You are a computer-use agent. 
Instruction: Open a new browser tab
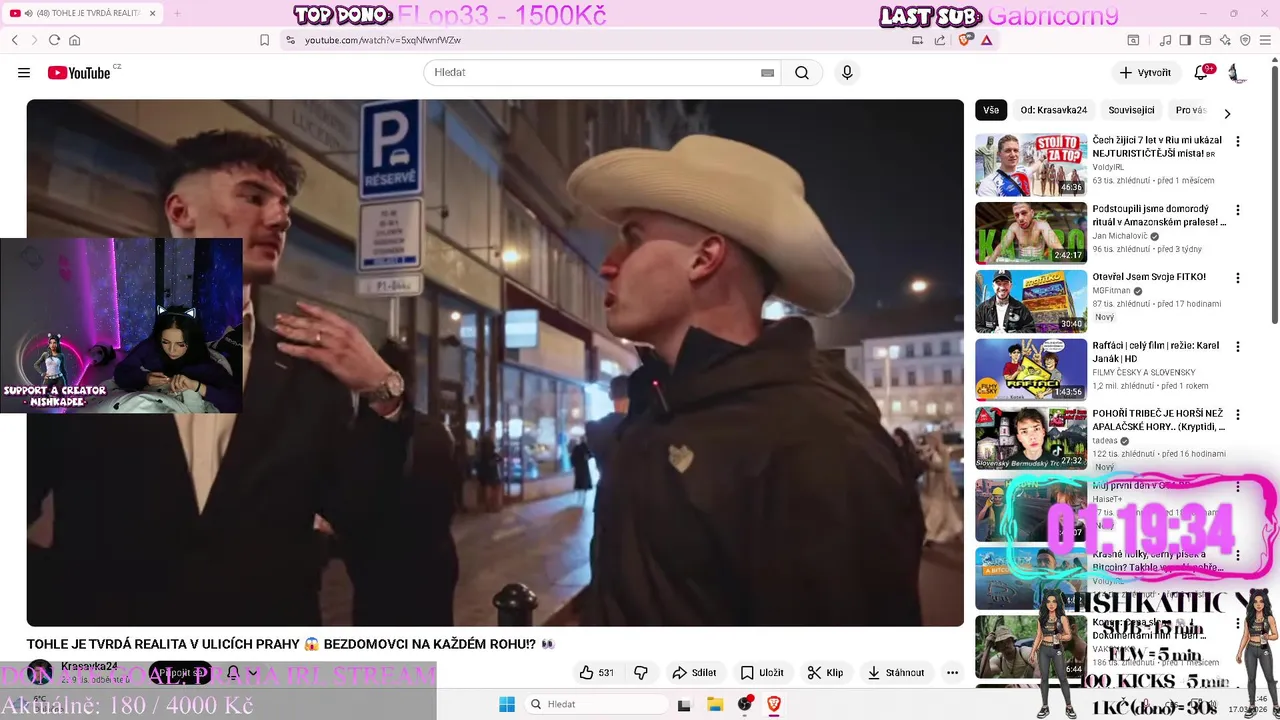177,13
